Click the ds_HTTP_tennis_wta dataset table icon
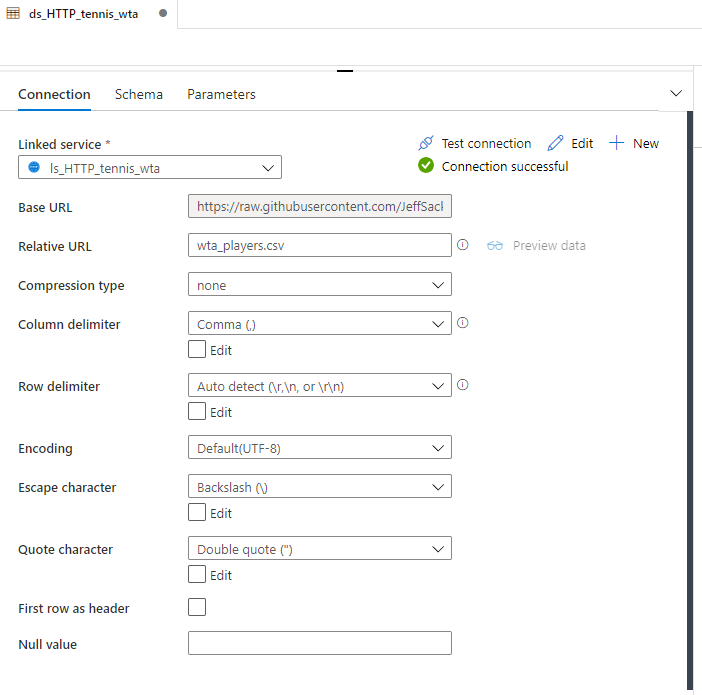 (x=13, y=13)
